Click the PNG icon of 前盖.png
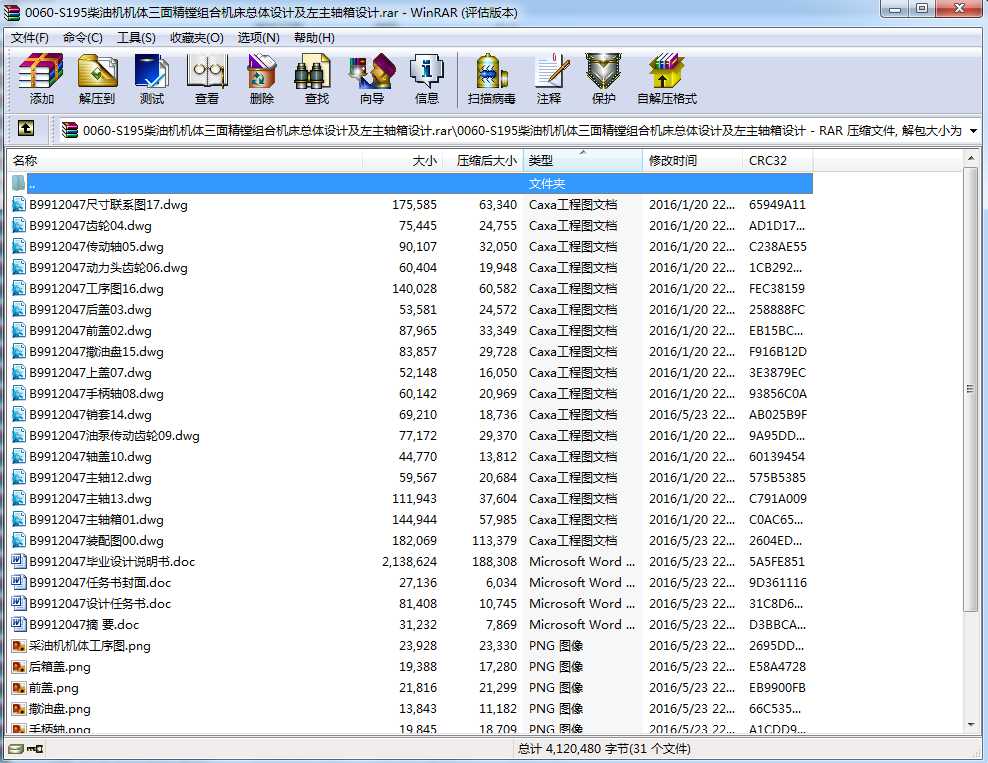 click(x=19, y=687)
